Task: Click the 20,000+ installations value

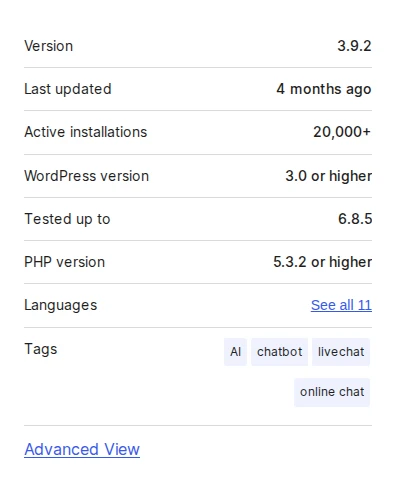Action: pos(342,132)
